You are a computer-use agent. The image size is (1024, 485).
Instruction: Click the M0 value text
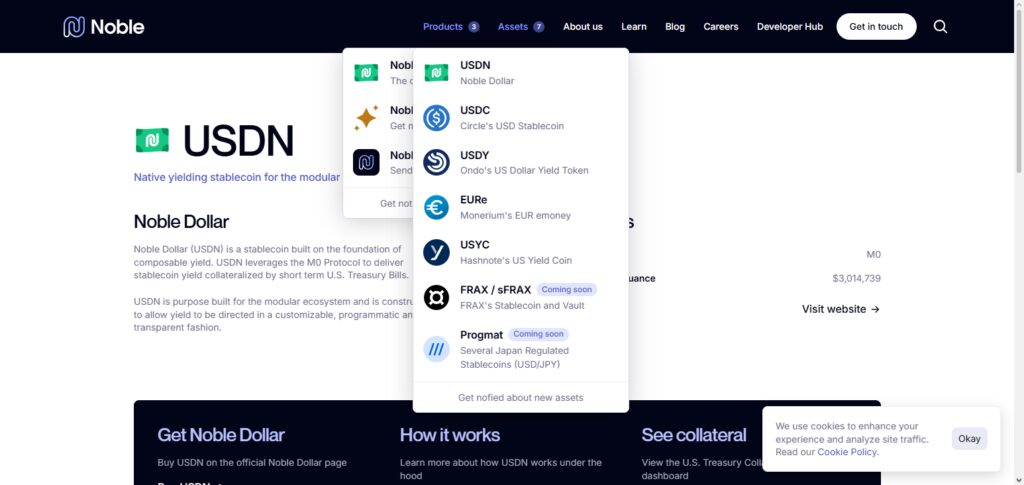pos(873,255)
